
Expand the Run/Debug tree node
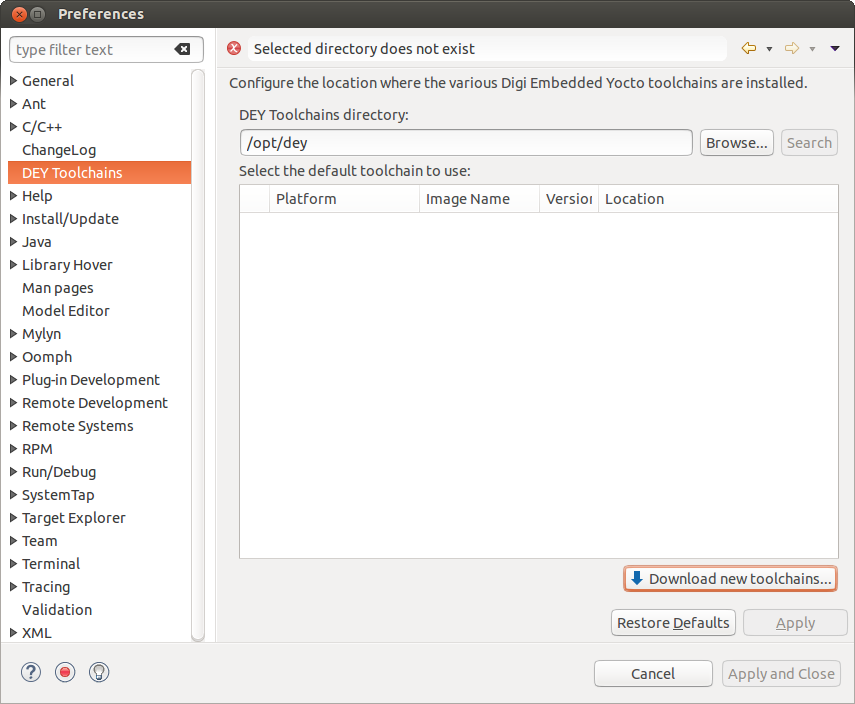pos(13,472)
